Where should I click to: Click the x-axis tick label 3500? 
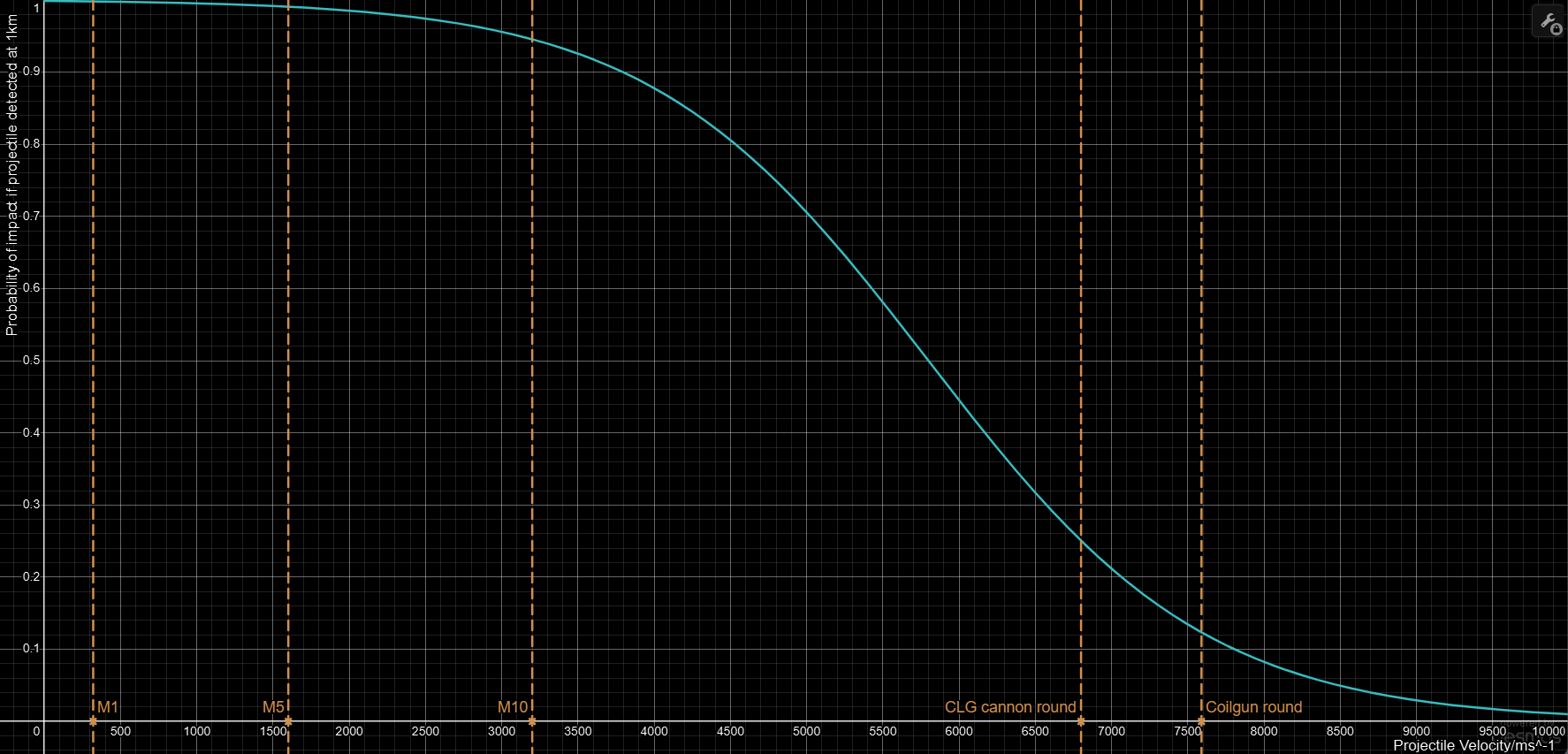click(578, 731)
